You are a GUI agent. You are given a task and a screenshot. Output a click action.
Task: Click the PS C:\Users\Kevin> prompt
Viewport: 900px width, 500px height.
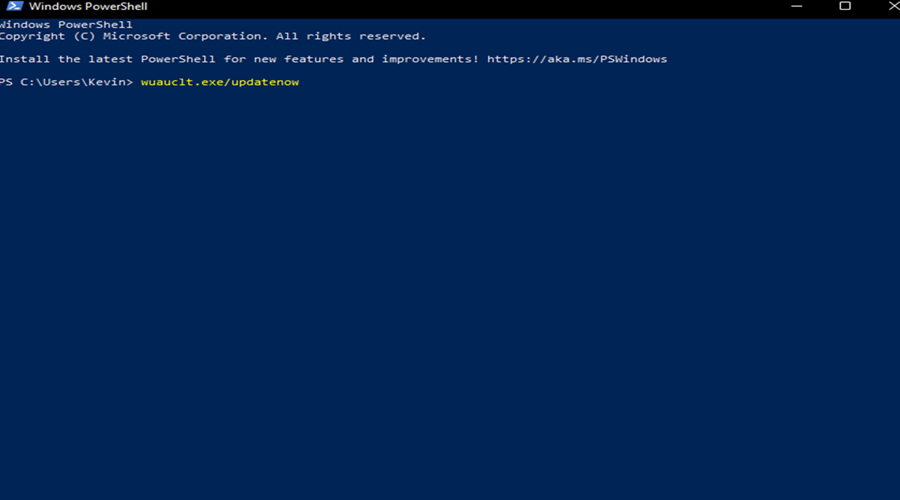click(x=66, y=82)
